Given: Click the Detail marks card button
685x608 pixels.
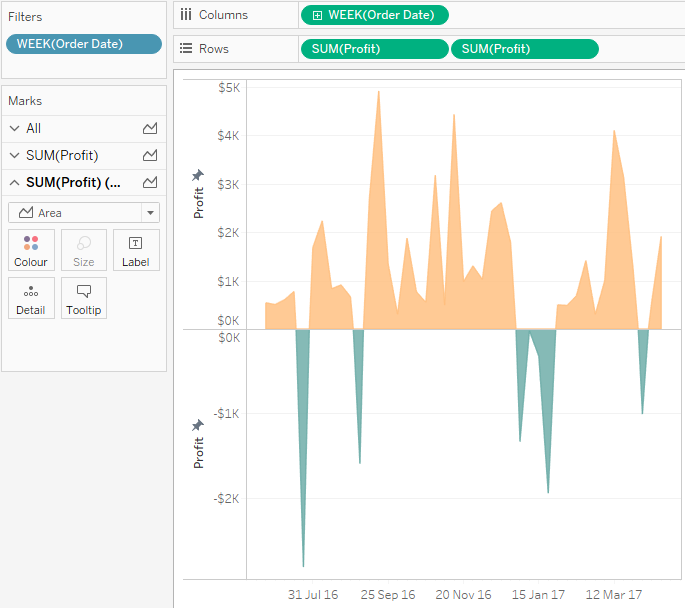Looking at the screenshot, I should (31, 298).
